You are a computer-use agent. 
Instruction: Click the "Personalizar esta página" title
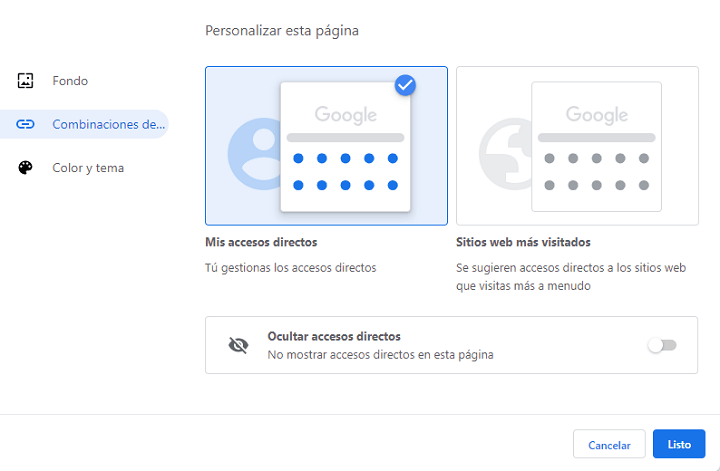[x=281, y=31]
